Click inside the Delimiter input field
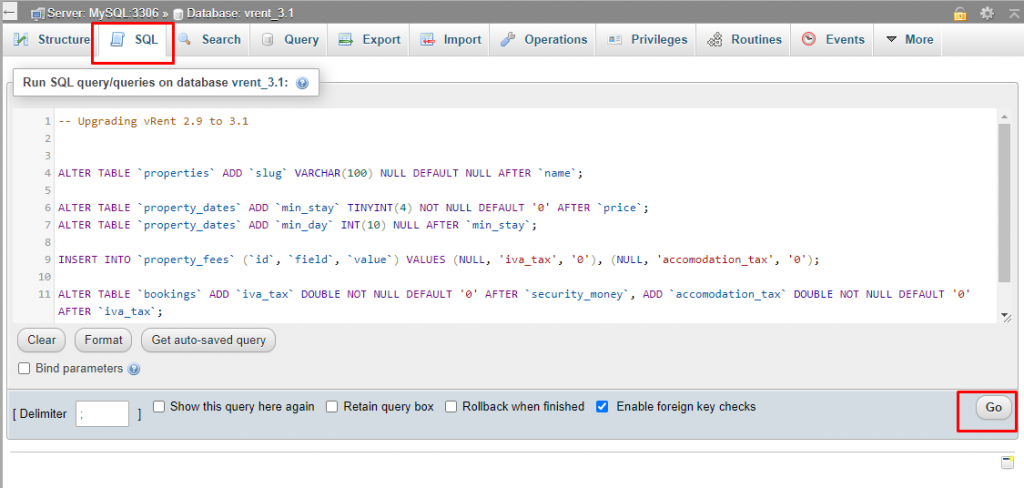The image size is (1024, 488). (x=102, y=413)
